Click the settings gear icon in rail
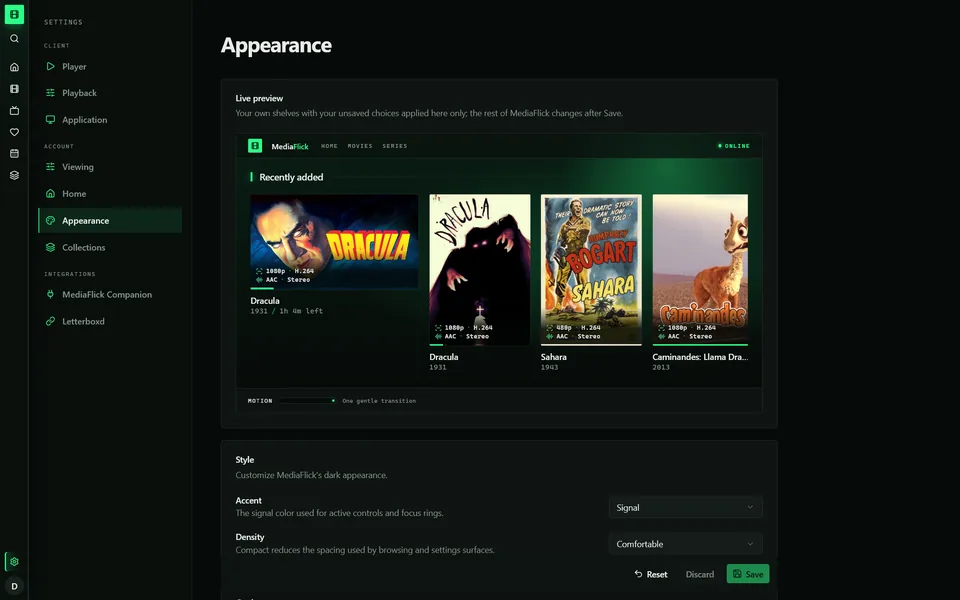 pyautogui.click(x=14, y=561)
